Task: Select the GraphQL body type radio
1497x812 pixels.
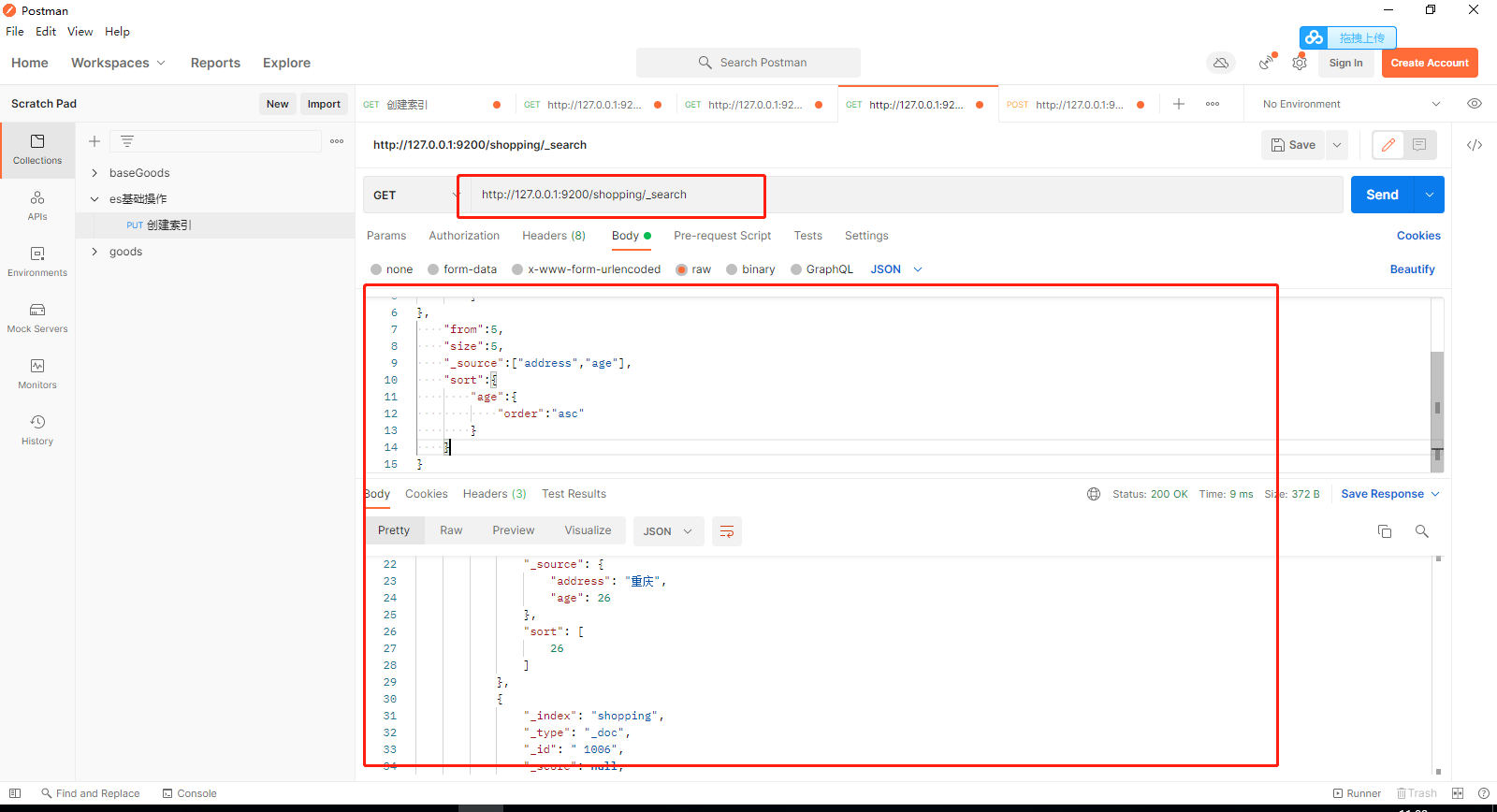Action: click(796, 269)
